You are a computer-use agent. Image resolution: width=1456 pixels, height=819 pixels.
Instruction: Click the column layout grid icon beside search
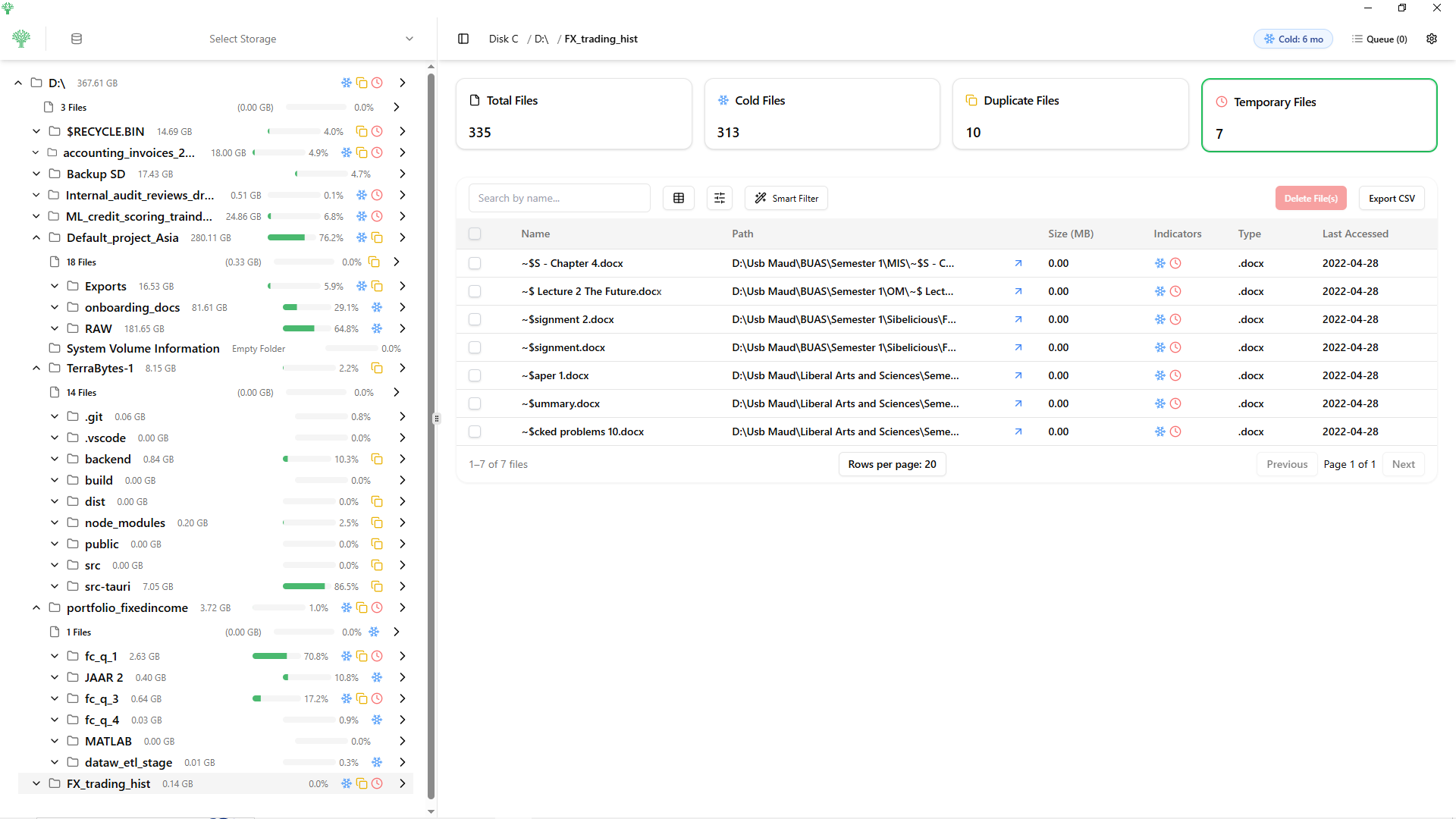click(x=679, y=198)
